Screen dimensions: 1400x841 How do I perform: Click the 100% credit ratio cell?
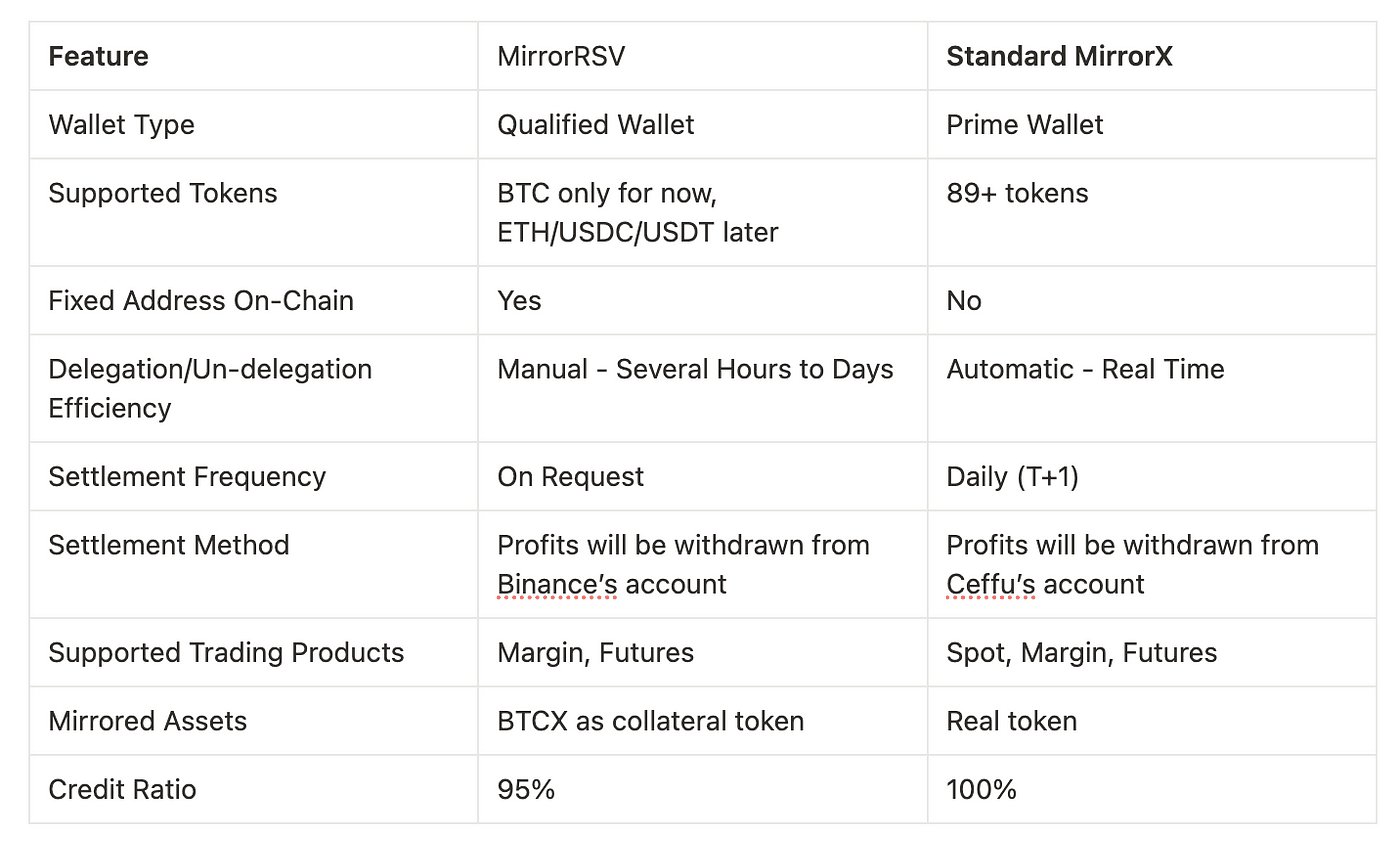point(981,788)
